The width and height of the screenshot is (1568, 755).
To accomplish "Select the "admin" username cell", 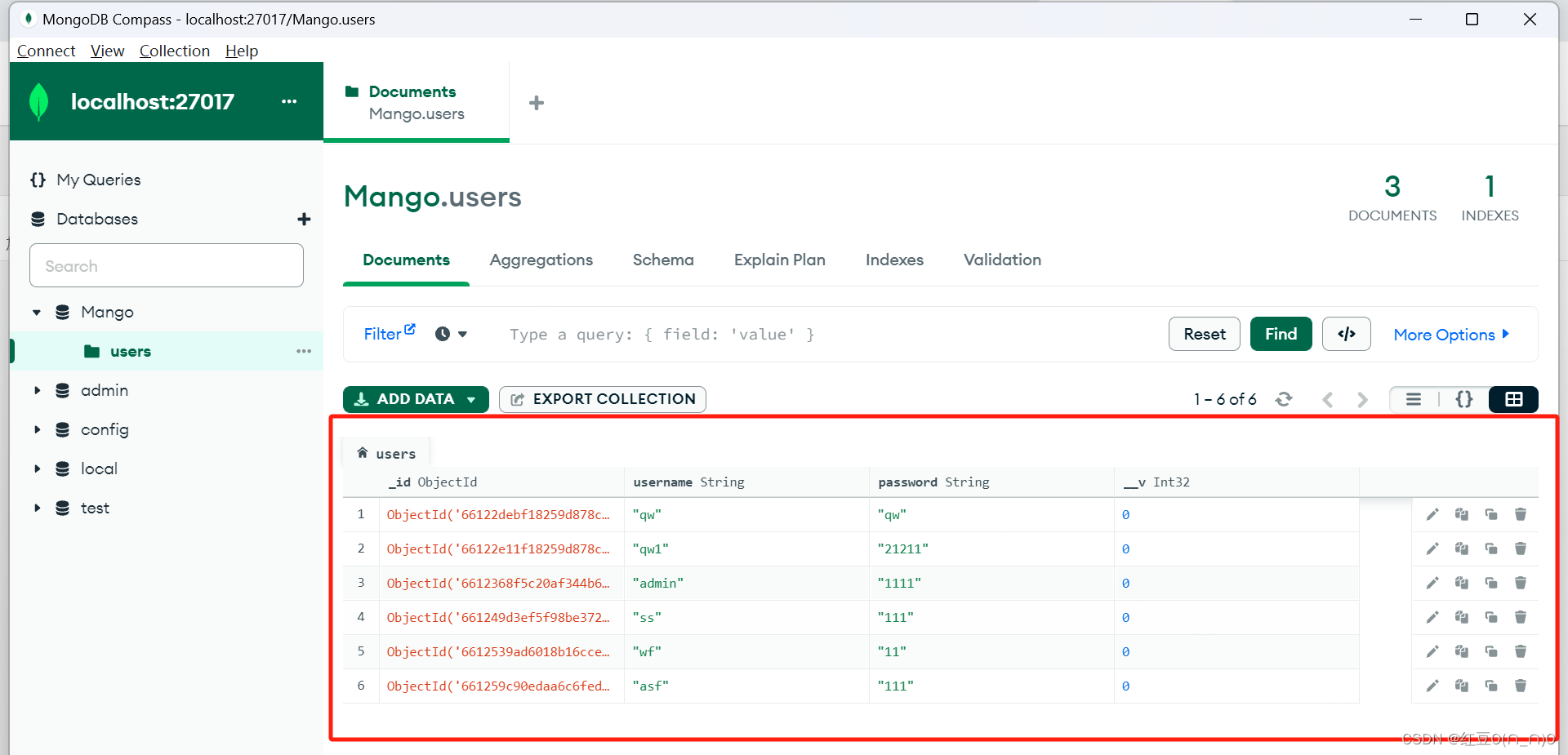I will 746,583.
